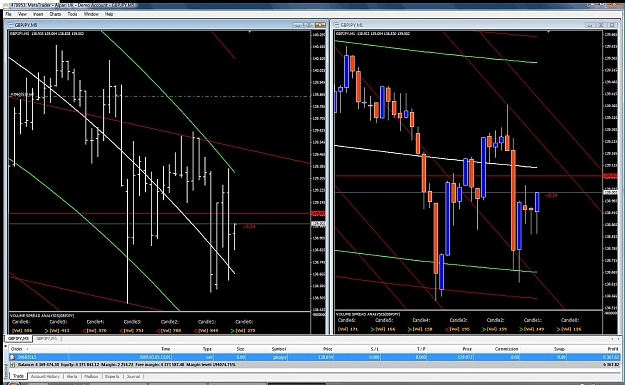Switch to the GBPJPY,M1 chart tab
625x385 pixels.
pos(46,338)
